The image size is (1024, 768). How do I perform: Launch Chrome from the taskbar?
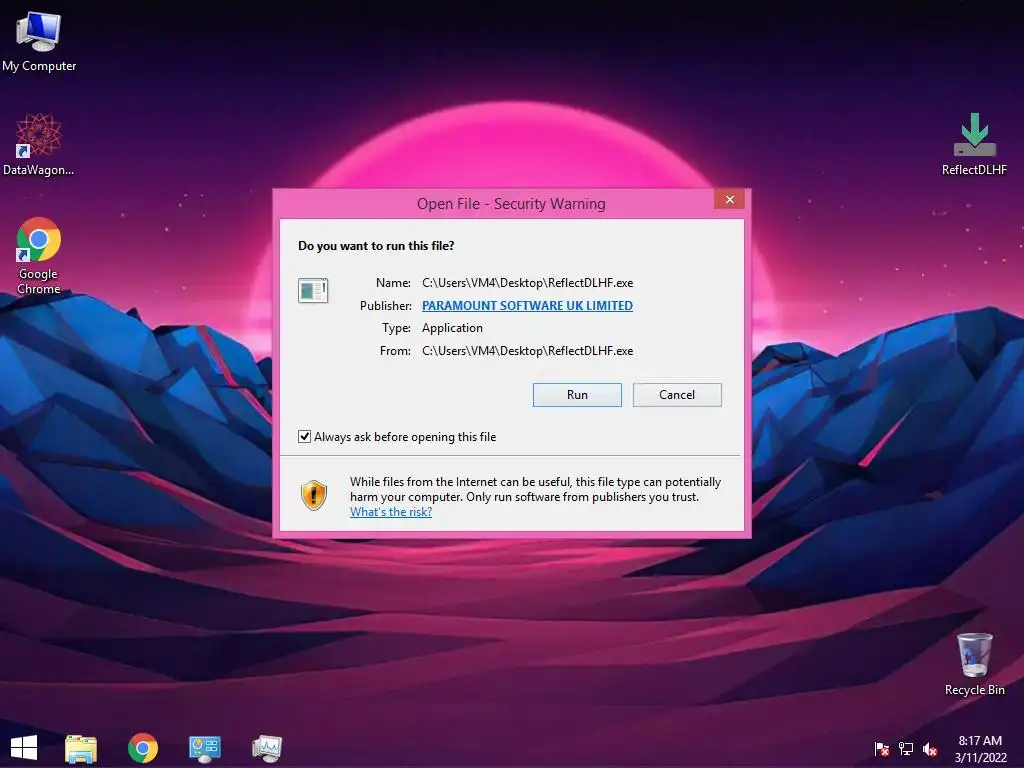coord(143,748)
